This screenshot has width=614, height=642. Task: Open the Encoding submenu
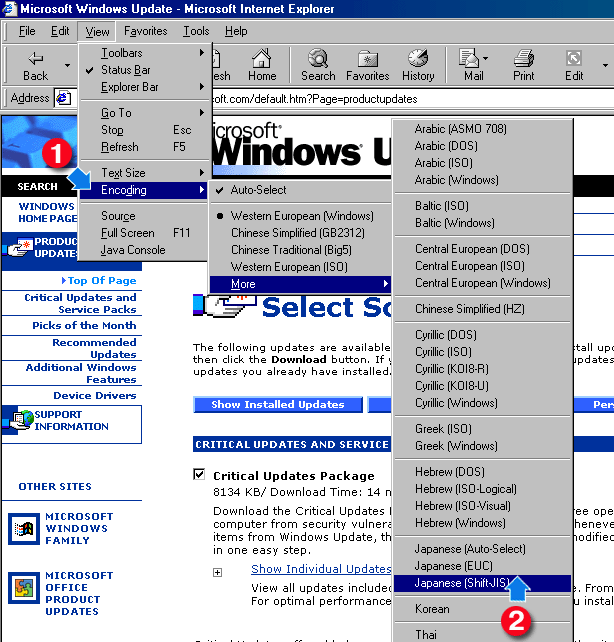pos(144,190)
